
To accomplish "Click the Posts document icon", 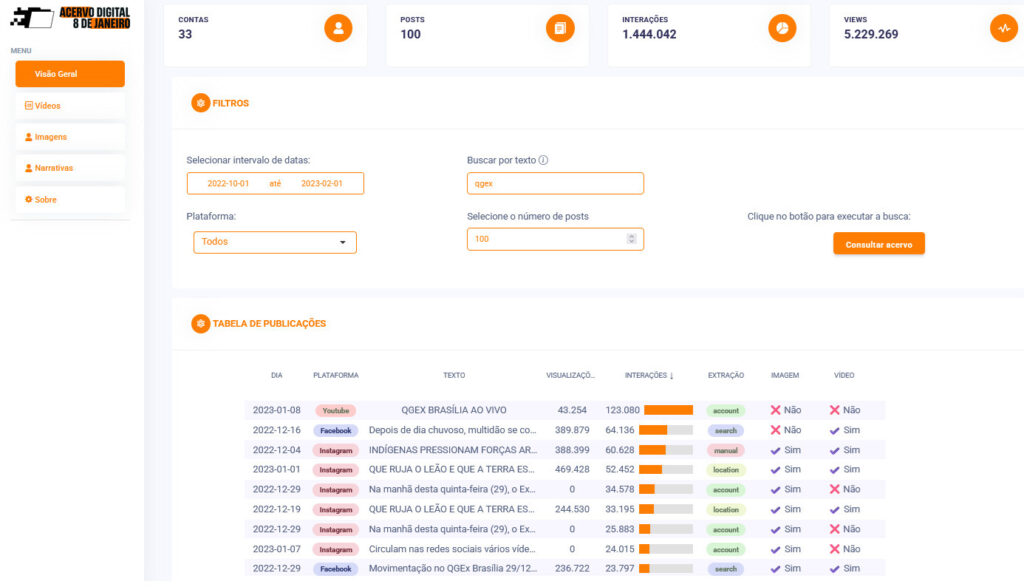I will 560,28.
